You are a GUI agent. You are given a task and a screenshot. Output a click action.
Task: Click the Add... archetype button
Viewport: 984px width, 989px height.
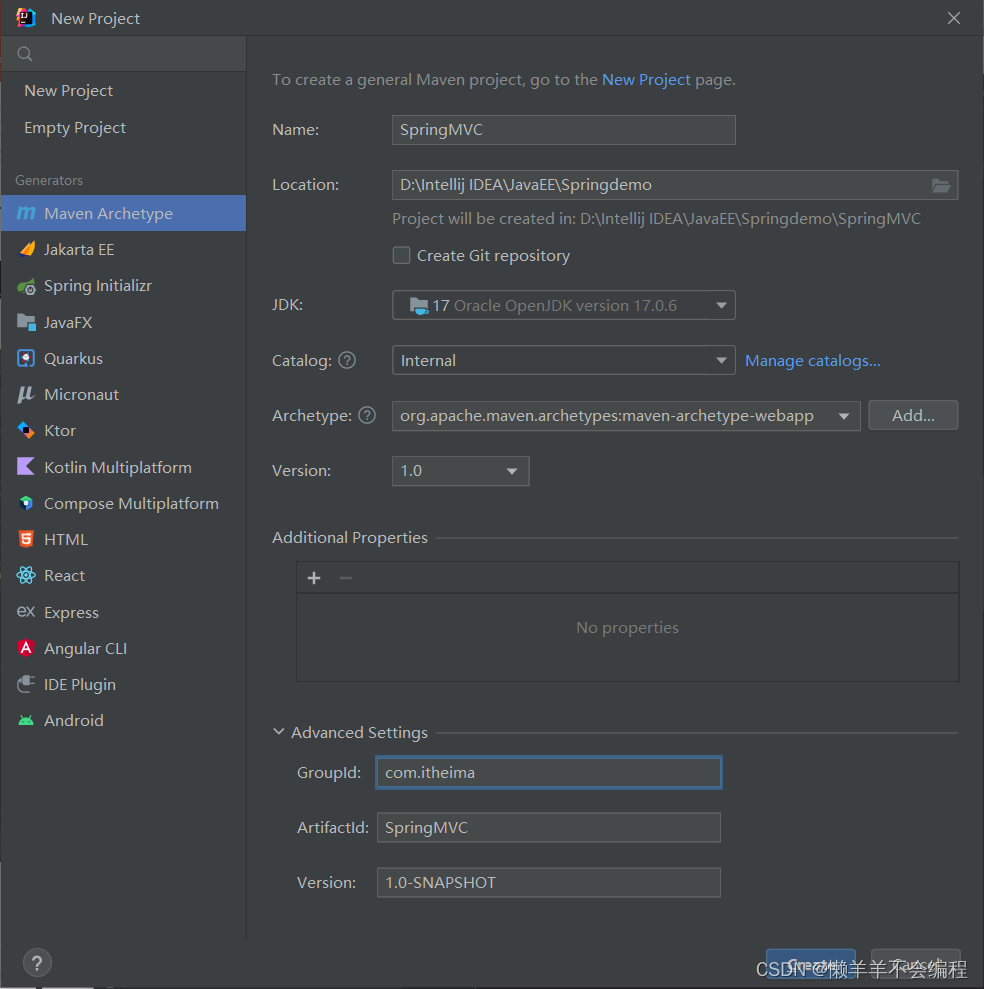913,415
